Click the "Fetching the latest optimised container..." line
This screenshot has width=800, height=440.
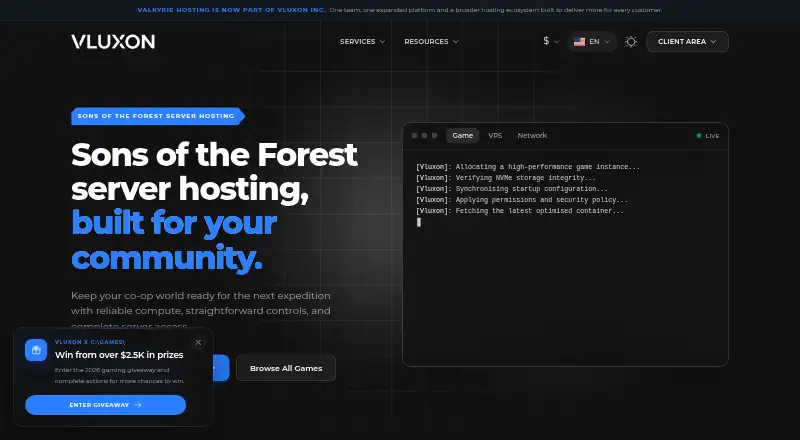tap(520, 211)
